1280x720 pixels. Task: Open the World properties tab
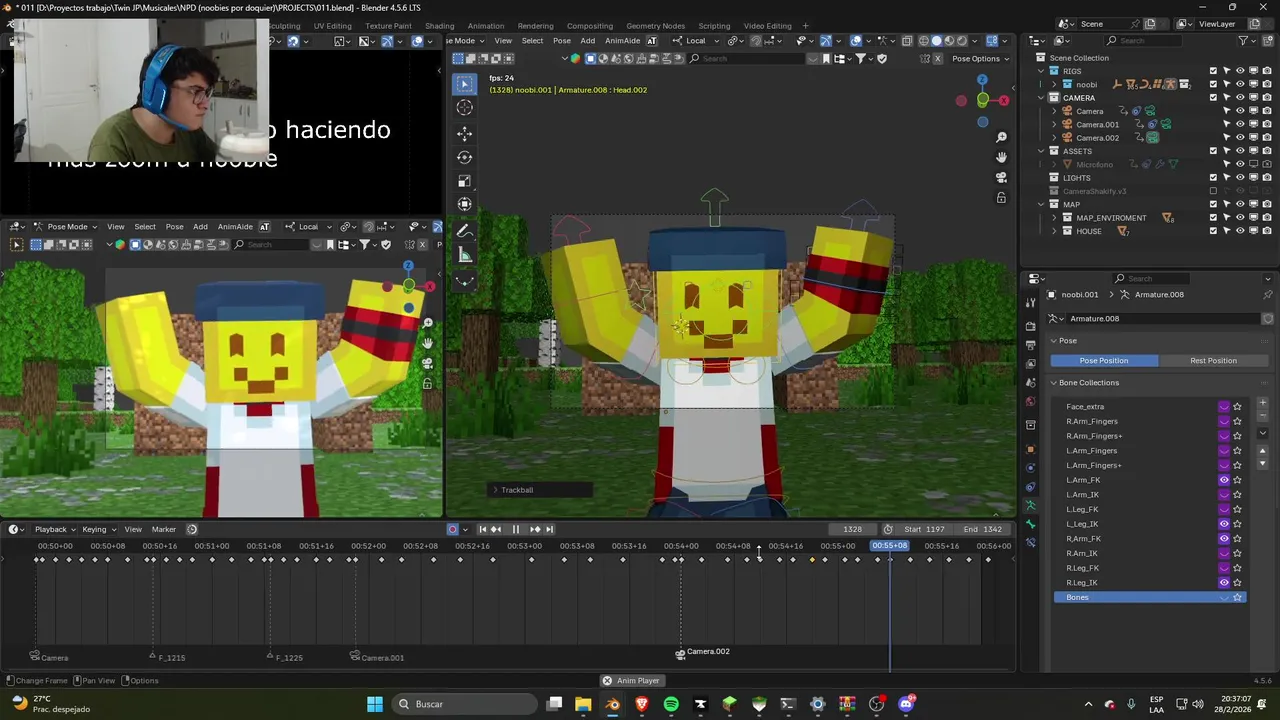point(1031,402)
